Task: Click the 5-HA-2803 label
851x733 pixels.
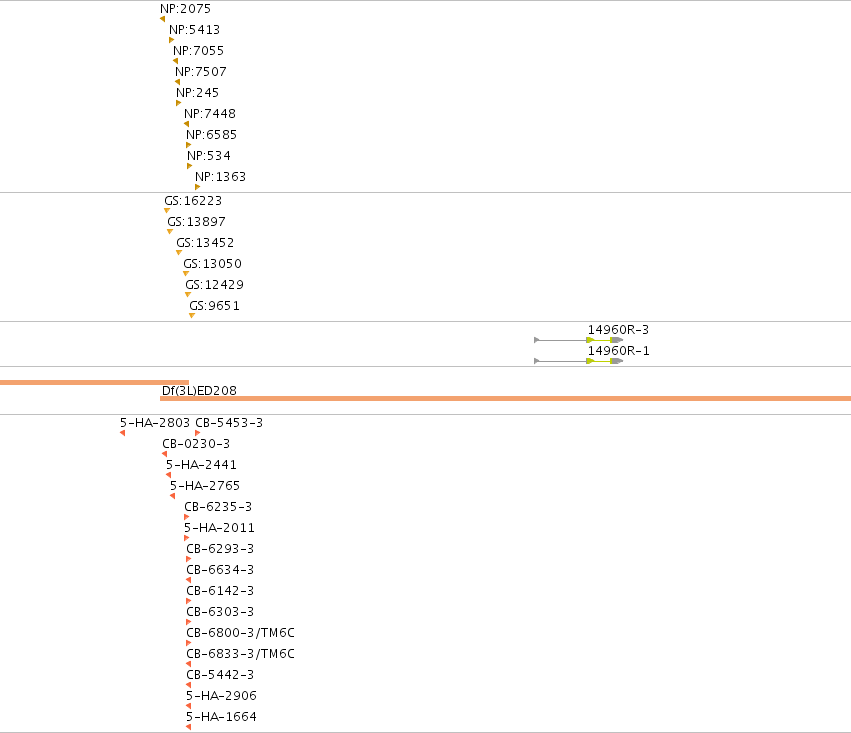Action: tap(155, 423)
